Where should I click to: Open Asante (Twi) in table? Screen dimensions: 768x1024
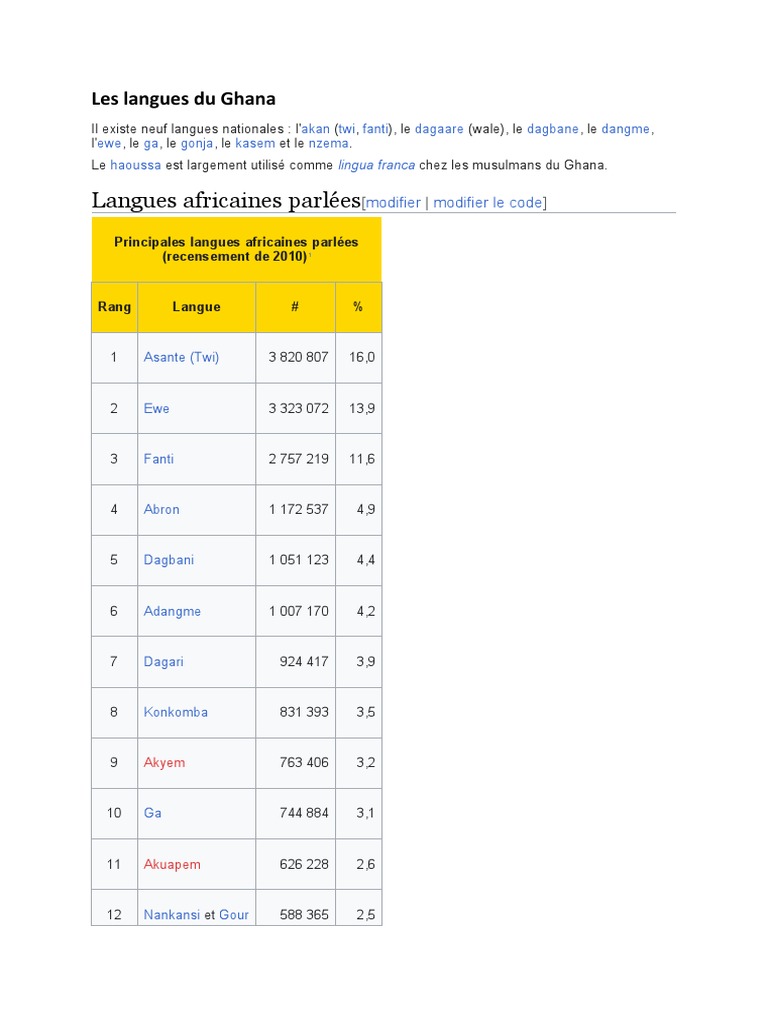pos(182,357)
